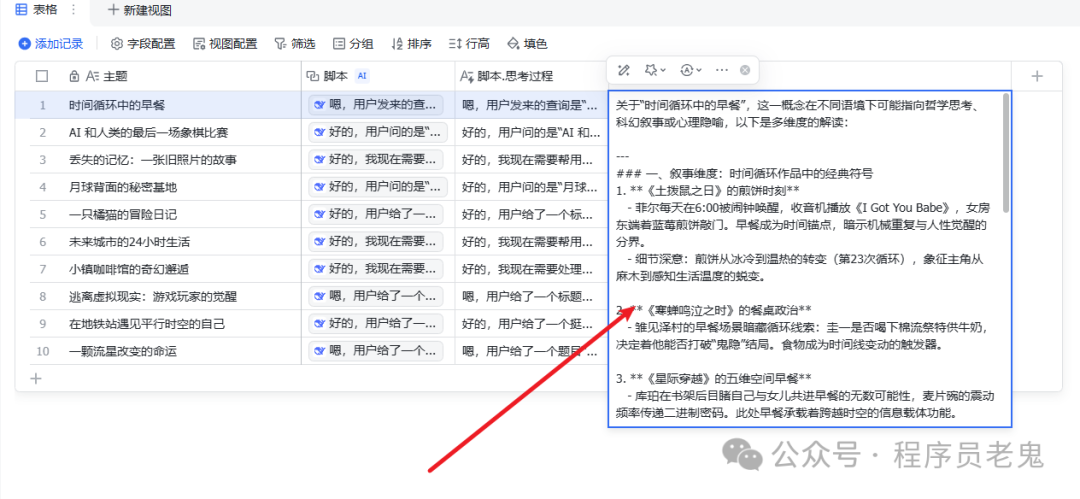This screenshot has width=1080, height=499.
Task: Open the 填色 fill color tool
Action: click(527, 44)
